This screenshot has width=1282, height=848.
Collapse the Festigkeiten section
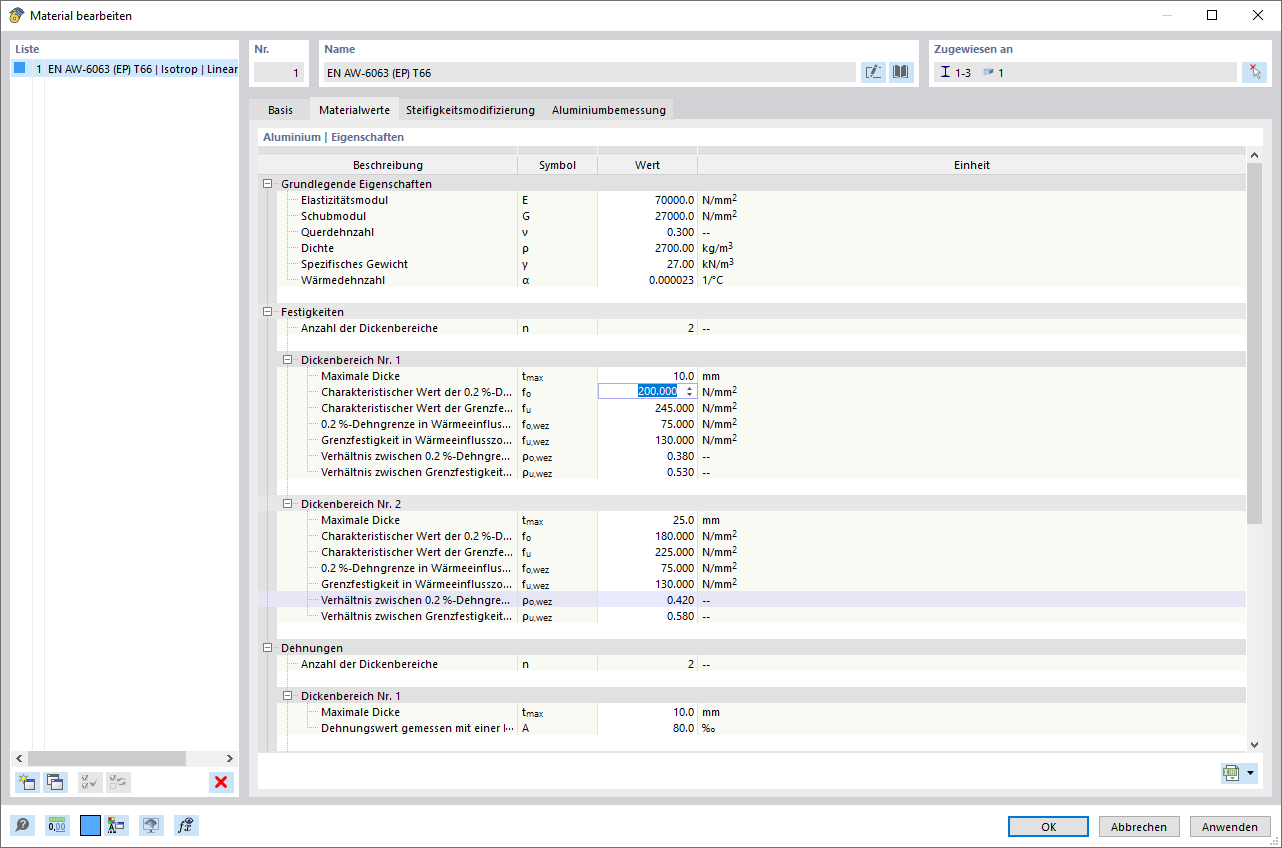tap(267, 312)
